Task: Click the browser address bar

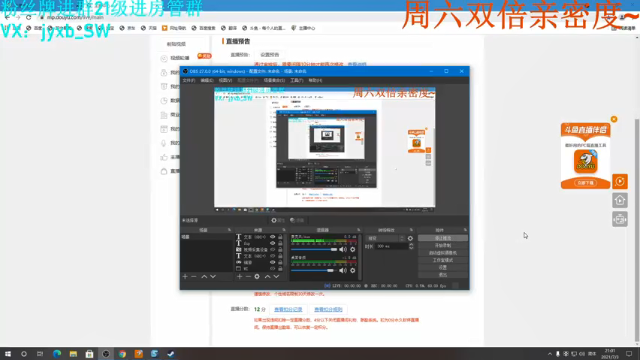Action: point(310,18)
